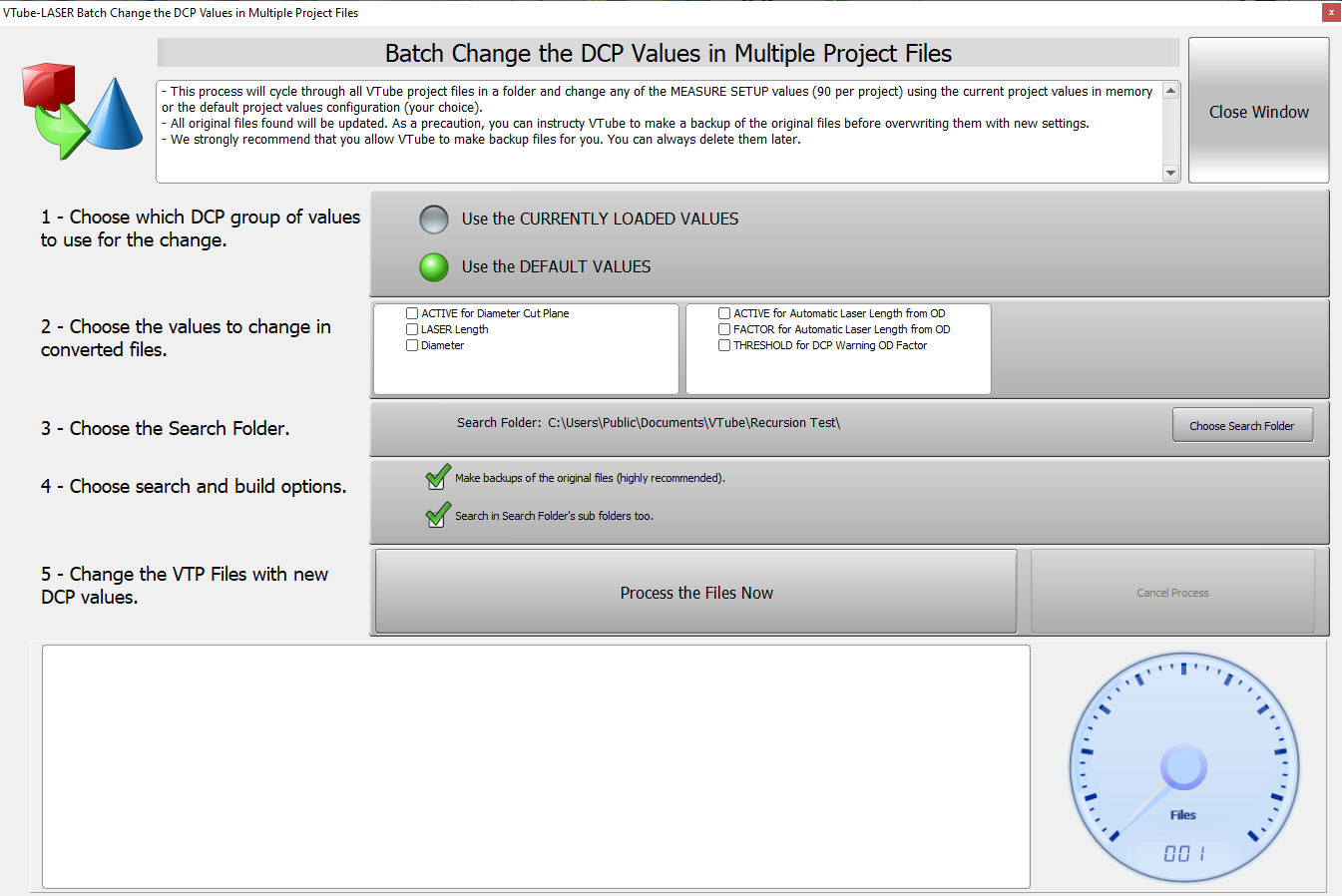
Task: Enable the LASER Length checkbox
Action: point(412,329)
